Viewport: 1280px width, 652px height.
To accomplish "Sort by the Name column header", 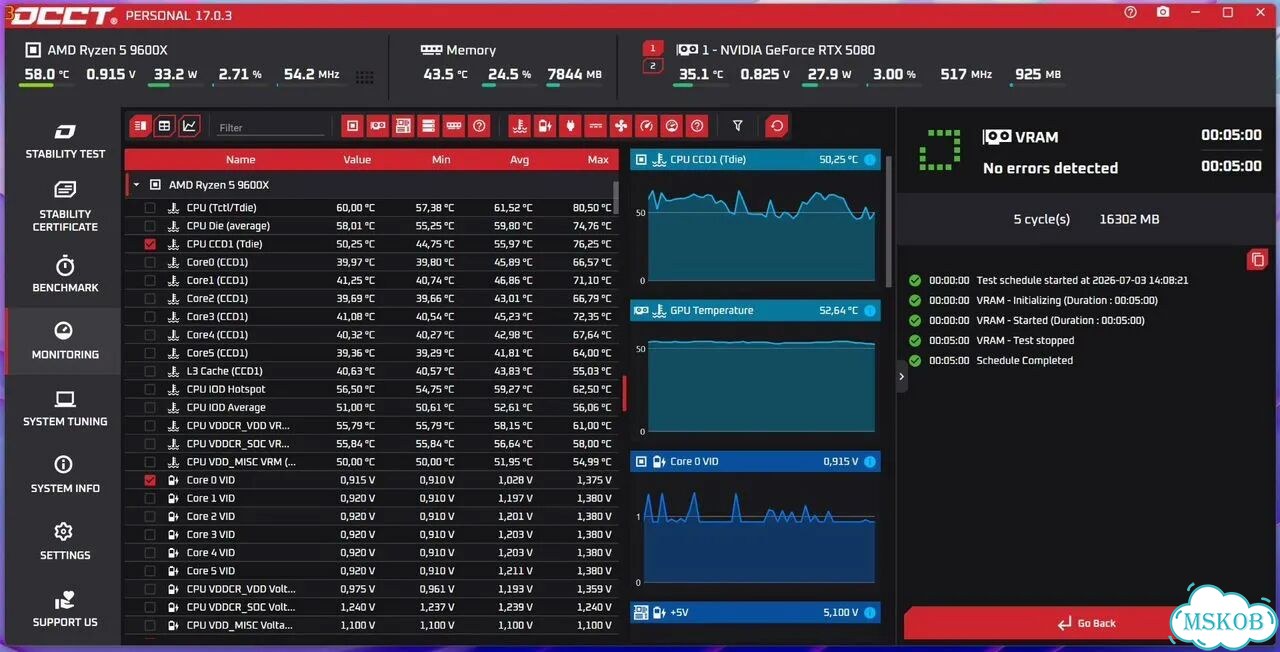I will [240, 160].
